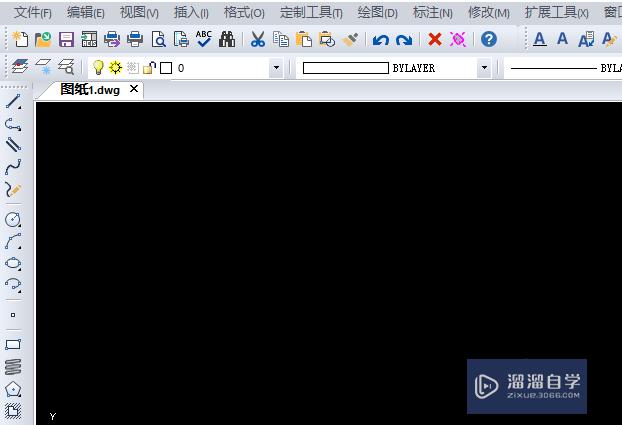Open the 视图(V) menu
The width and height of the screenshot is (622, 425).
[x=139, y=13]
